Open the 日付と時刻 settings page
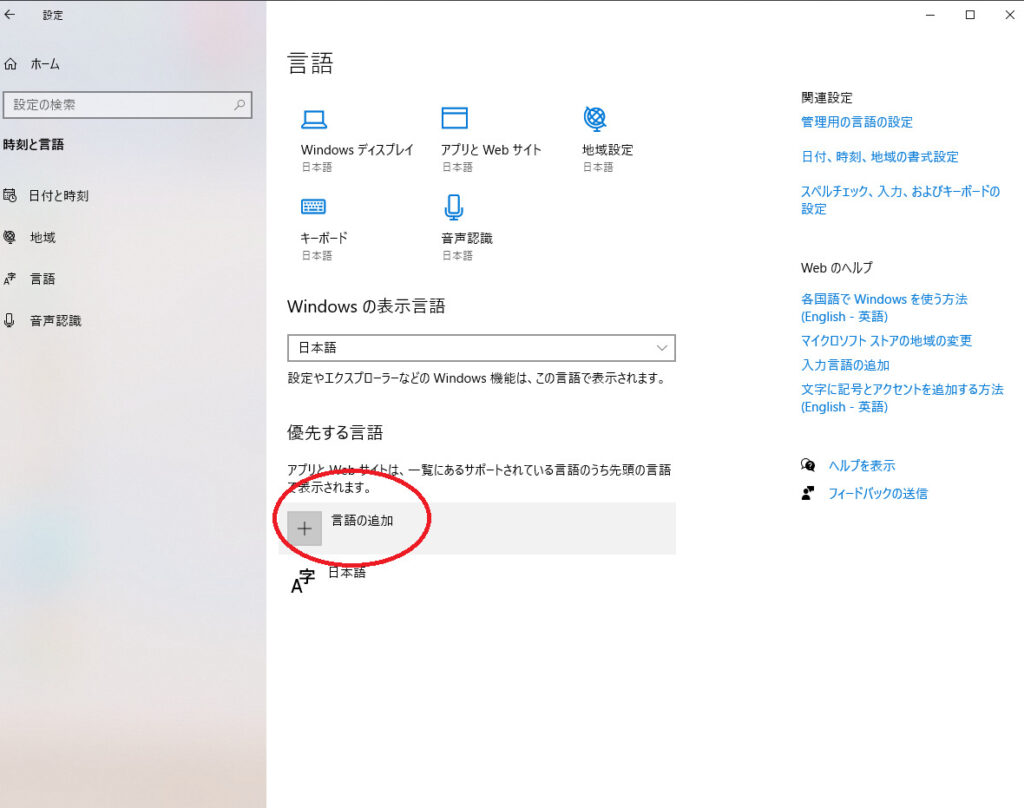 [59, 196]
